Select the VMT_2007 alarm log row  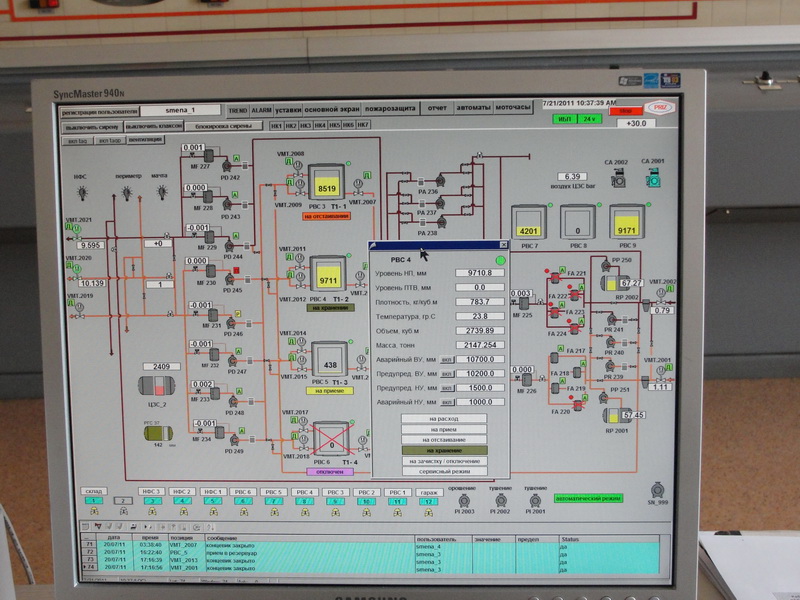pos(371,545)
